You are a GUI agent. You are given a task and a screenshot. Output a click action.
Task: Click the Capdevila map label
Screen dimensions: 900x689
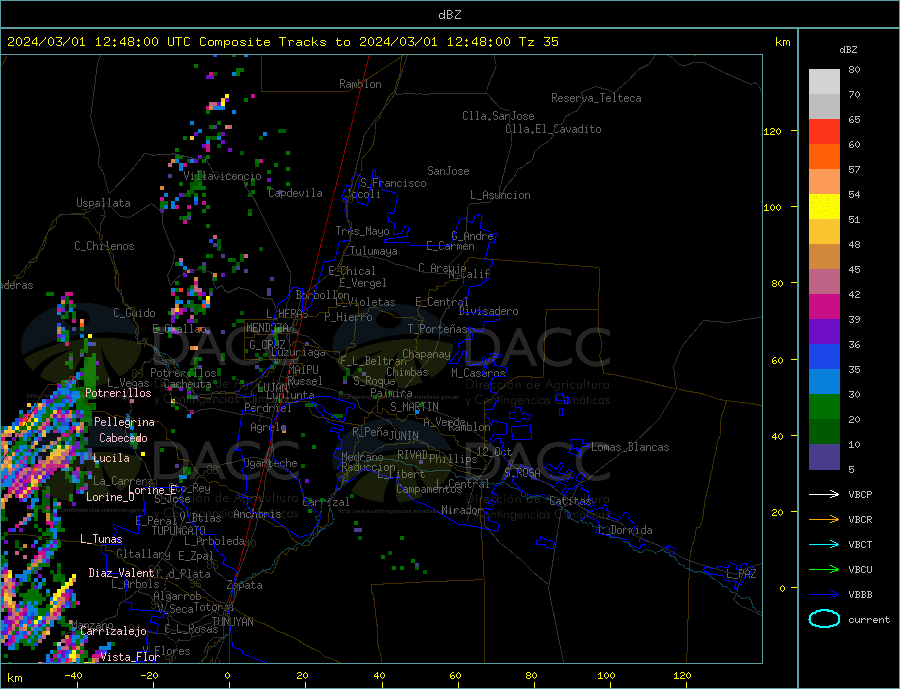coord(295,193)
